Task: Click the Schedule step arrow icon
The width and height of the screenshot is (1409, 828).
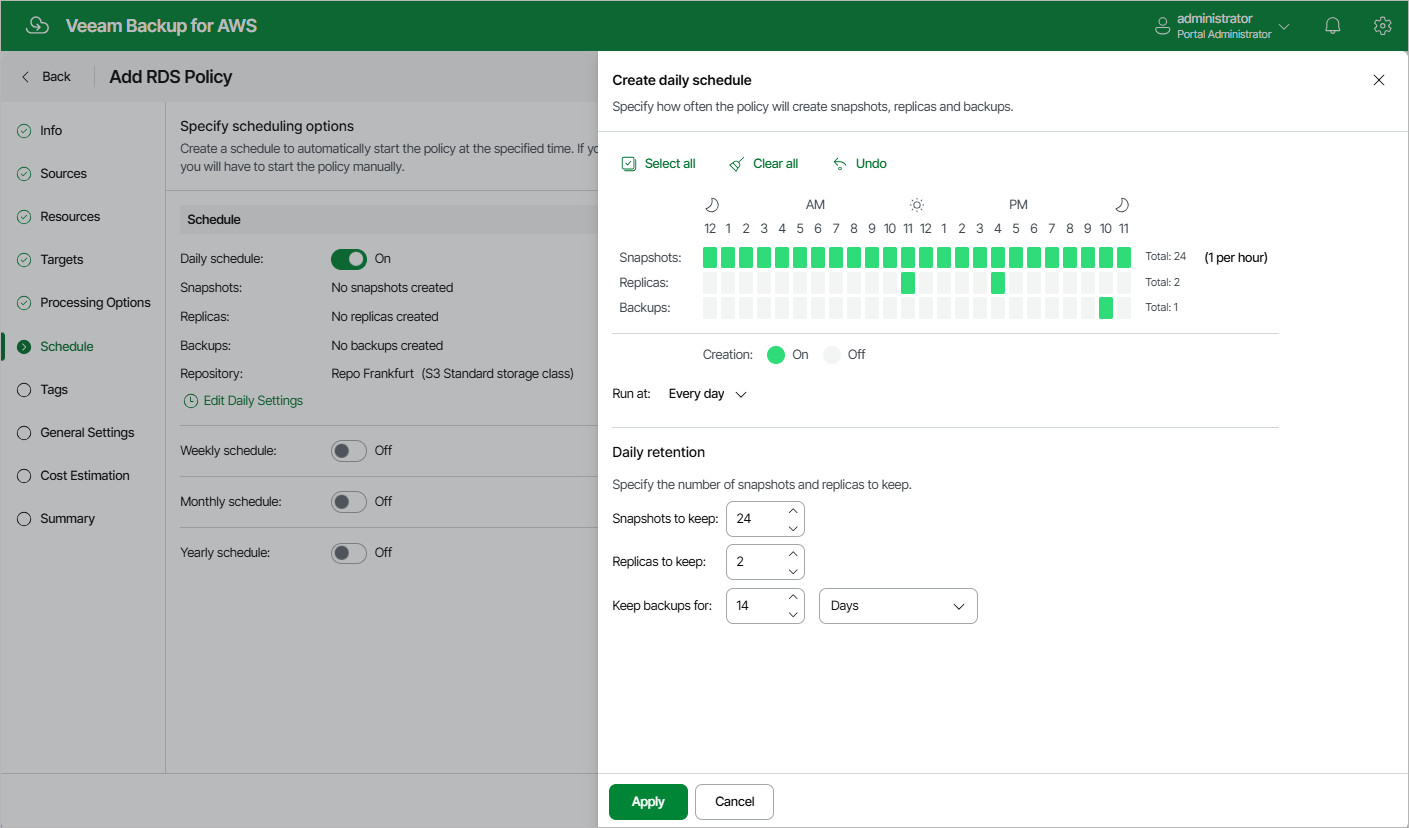Action: [24, 347]
